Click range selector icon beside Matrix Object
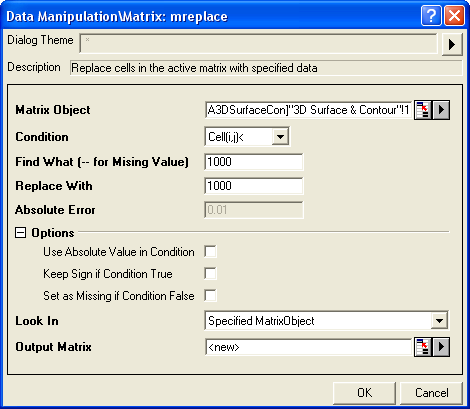Screen dimensions: 470x409 point(423,110)
